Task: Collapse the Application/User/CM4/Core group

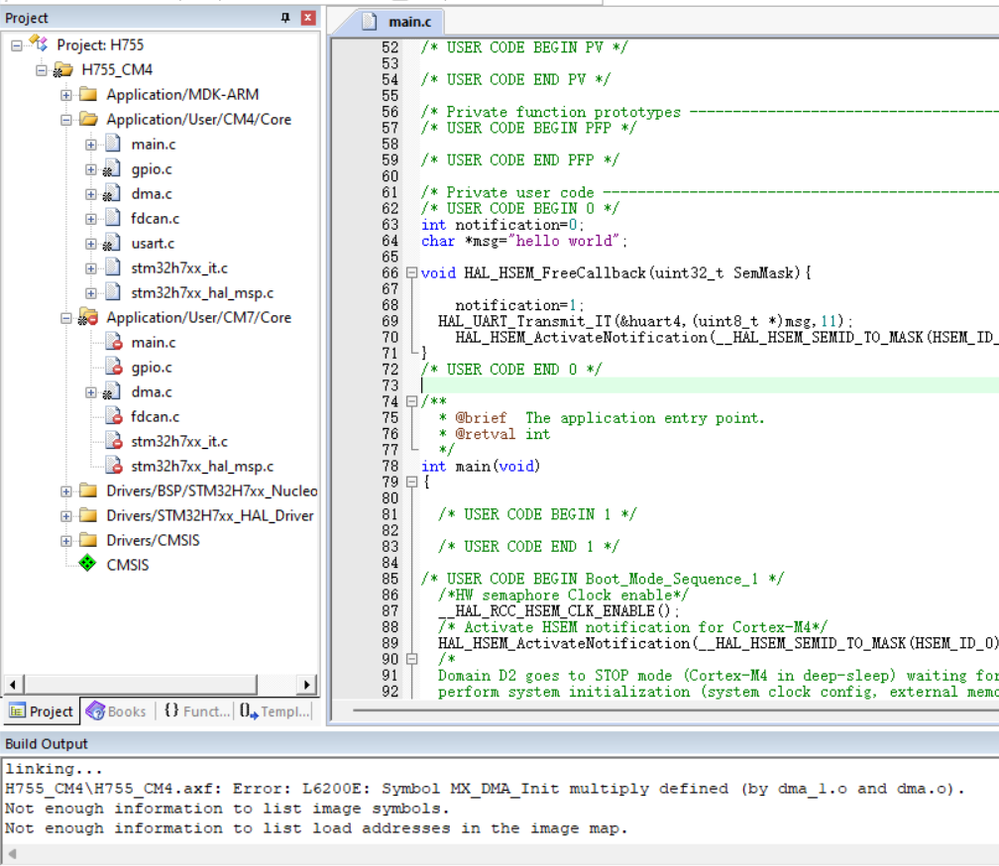Action: tap(66, 120)
